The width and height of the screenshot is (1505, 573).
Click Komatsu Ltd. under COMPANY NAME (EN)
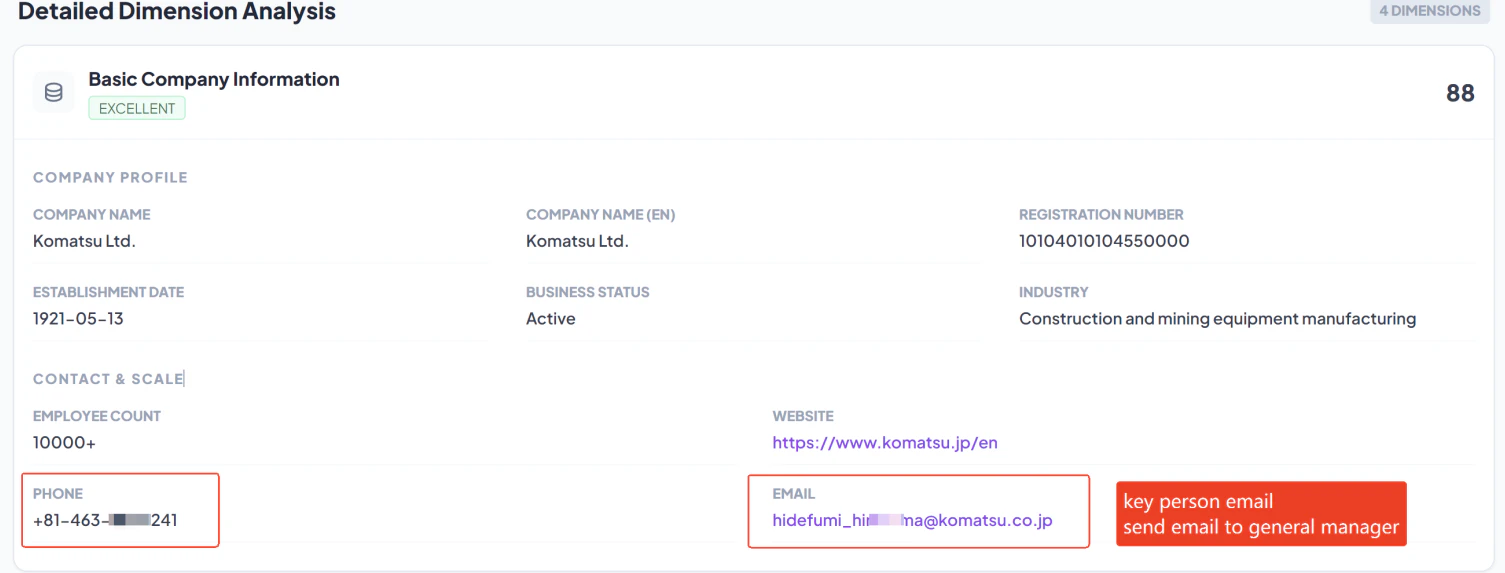pos(577,241)
